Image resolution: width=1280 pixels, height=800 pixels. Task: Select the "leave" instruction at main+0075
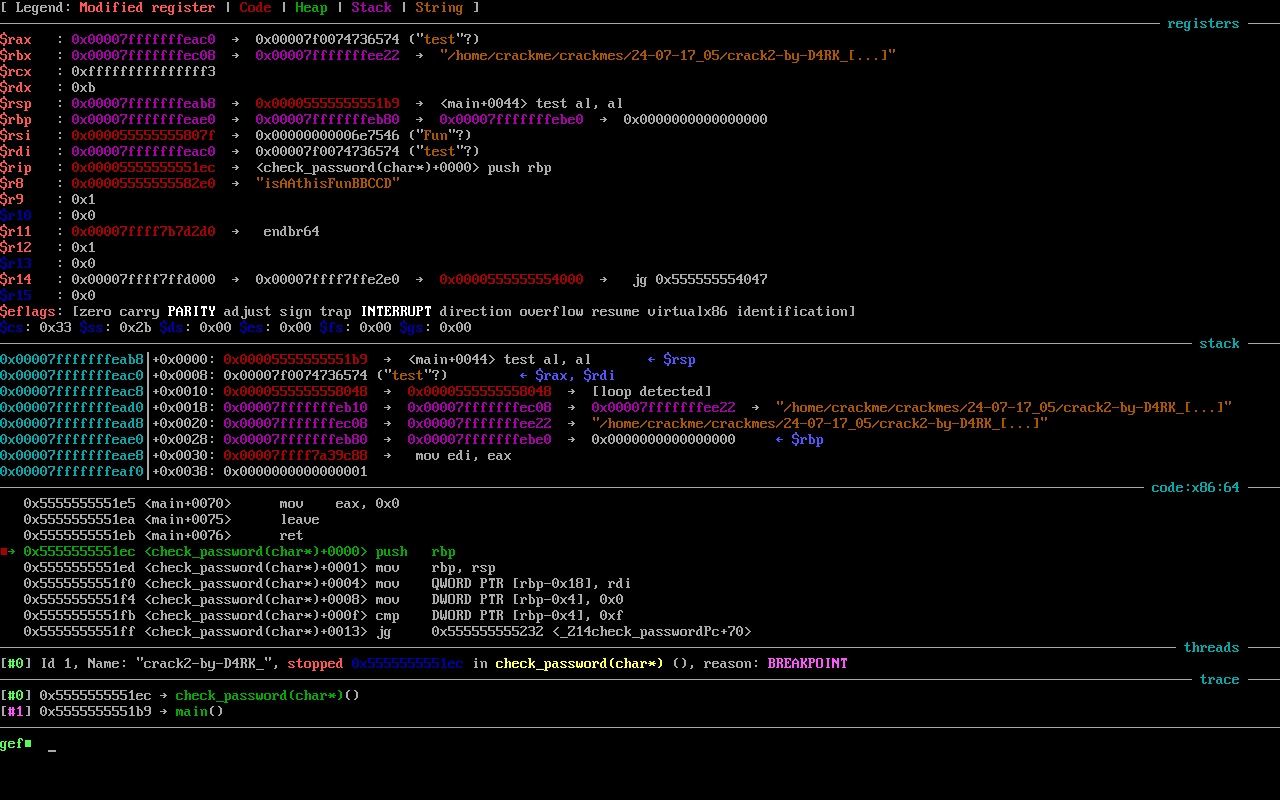point(299,520)
